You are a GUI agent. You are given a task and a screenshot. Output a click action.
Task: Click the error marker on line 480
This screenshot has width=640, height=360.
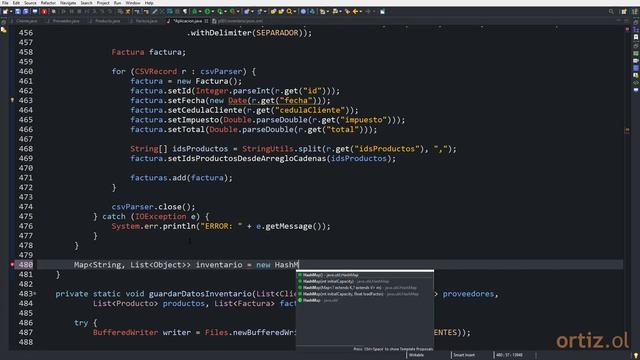(x=12, y=264)
